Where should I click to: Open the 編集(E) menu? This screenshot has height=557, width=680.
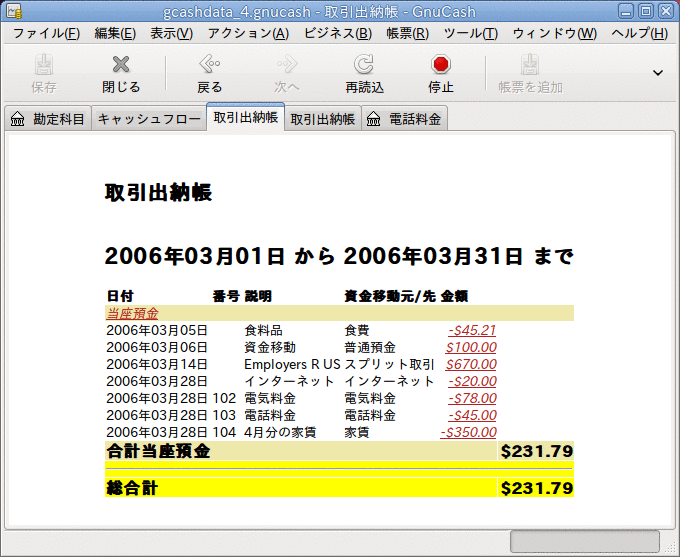(115, 33)
